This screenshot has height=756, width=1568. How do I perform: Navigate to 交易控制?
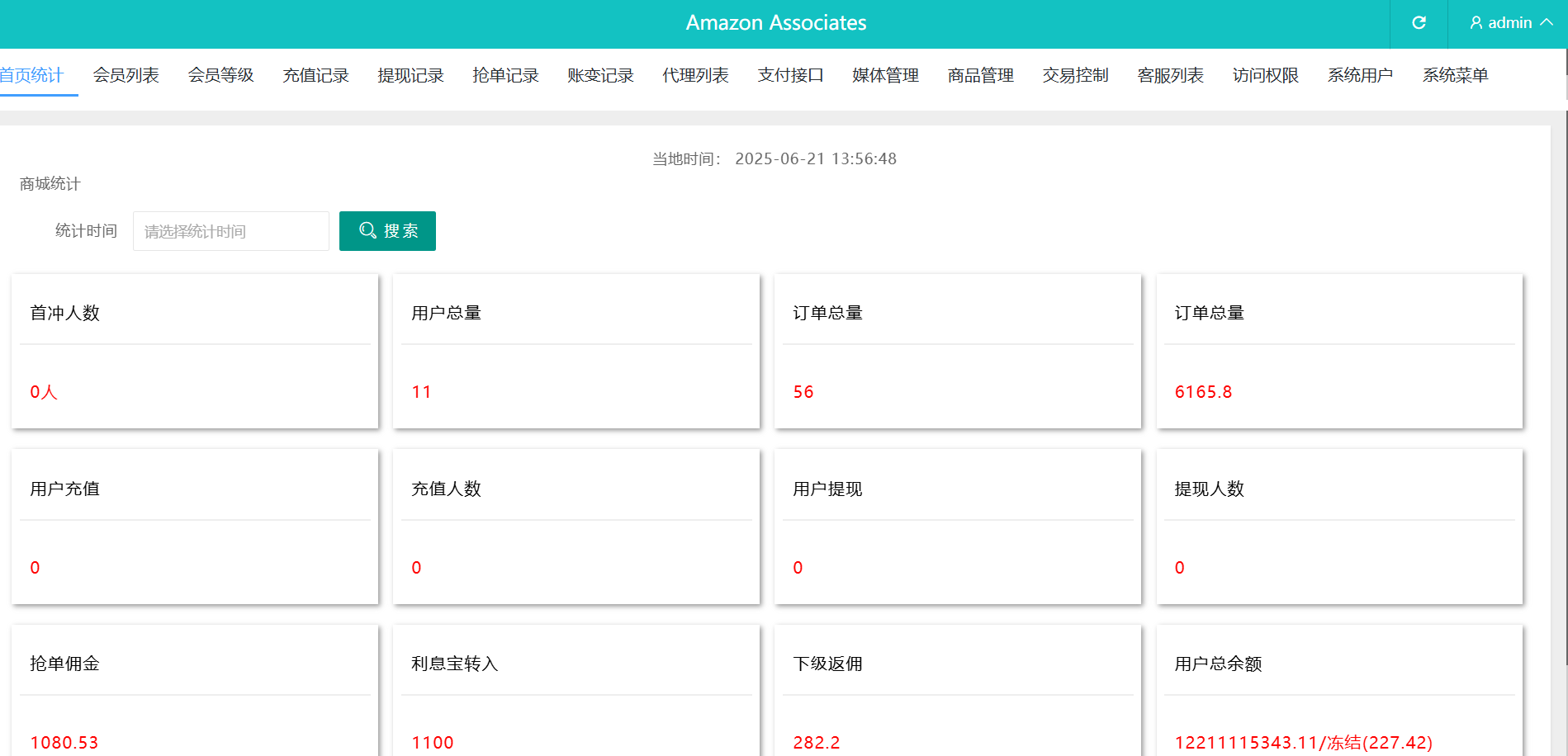pyautogui.click(x=1075, y=75)
